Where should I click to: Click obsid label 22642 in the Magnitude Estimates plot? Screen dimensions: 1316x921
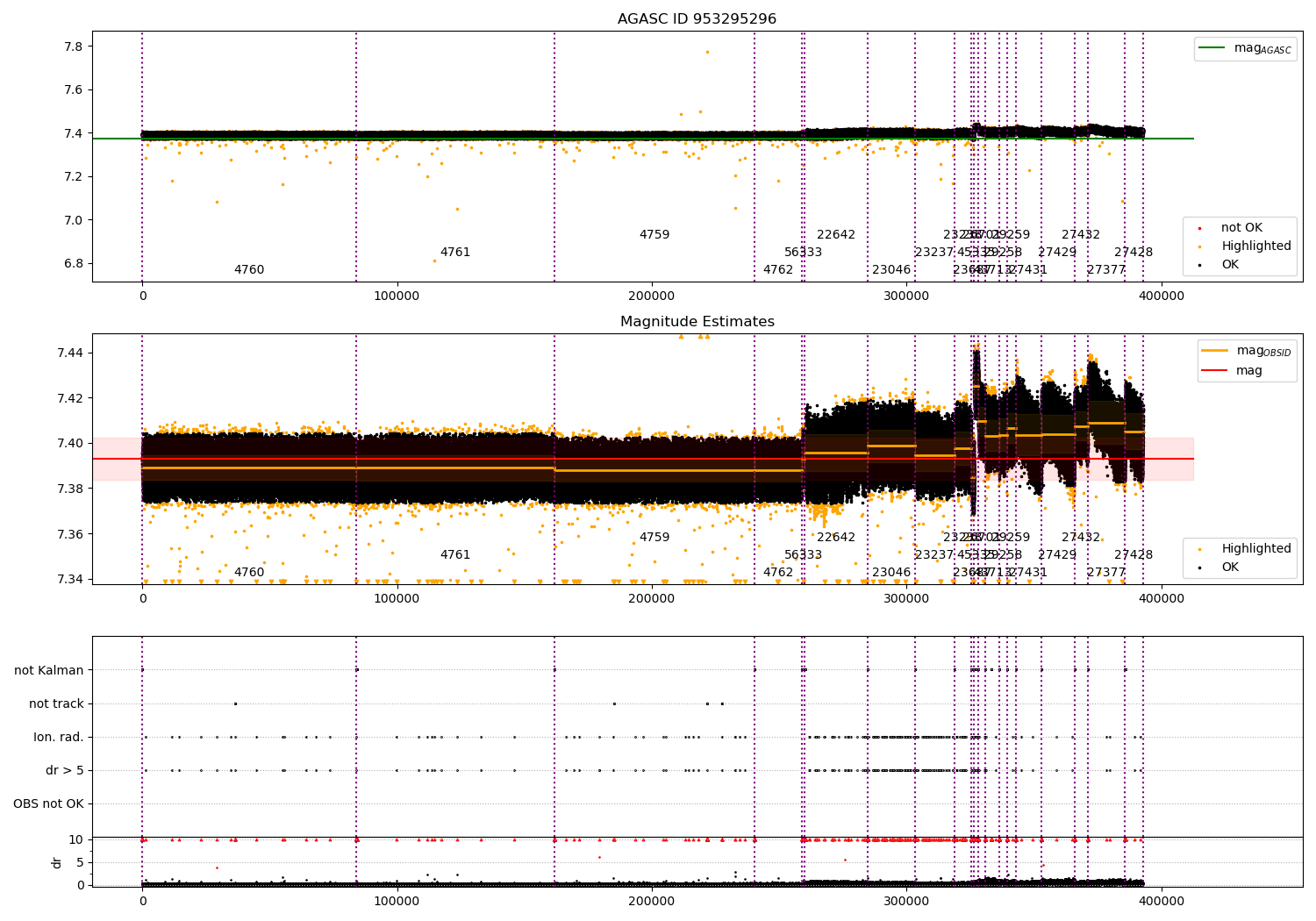[836, 538]
